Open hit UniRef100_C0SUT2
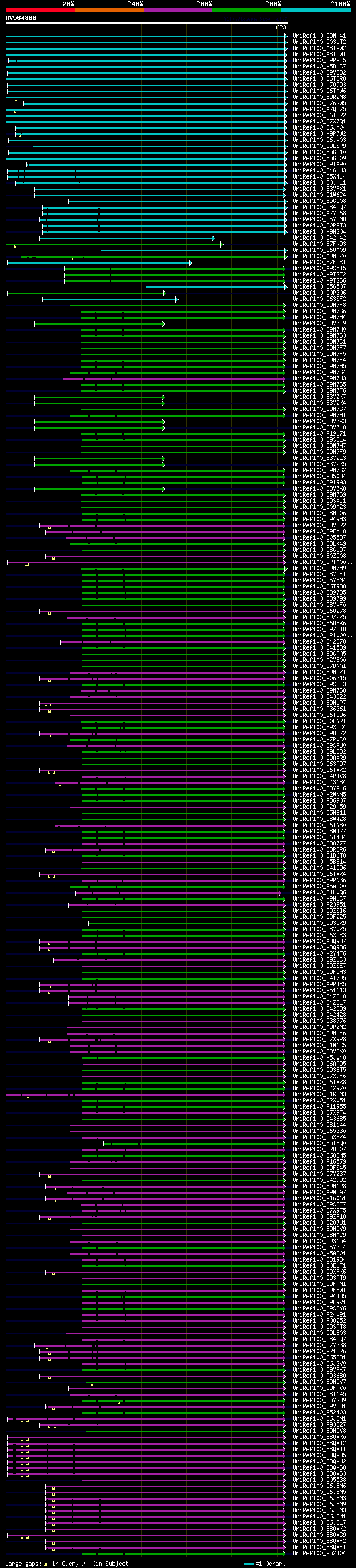356x1568 pixels. pos(319,42)
